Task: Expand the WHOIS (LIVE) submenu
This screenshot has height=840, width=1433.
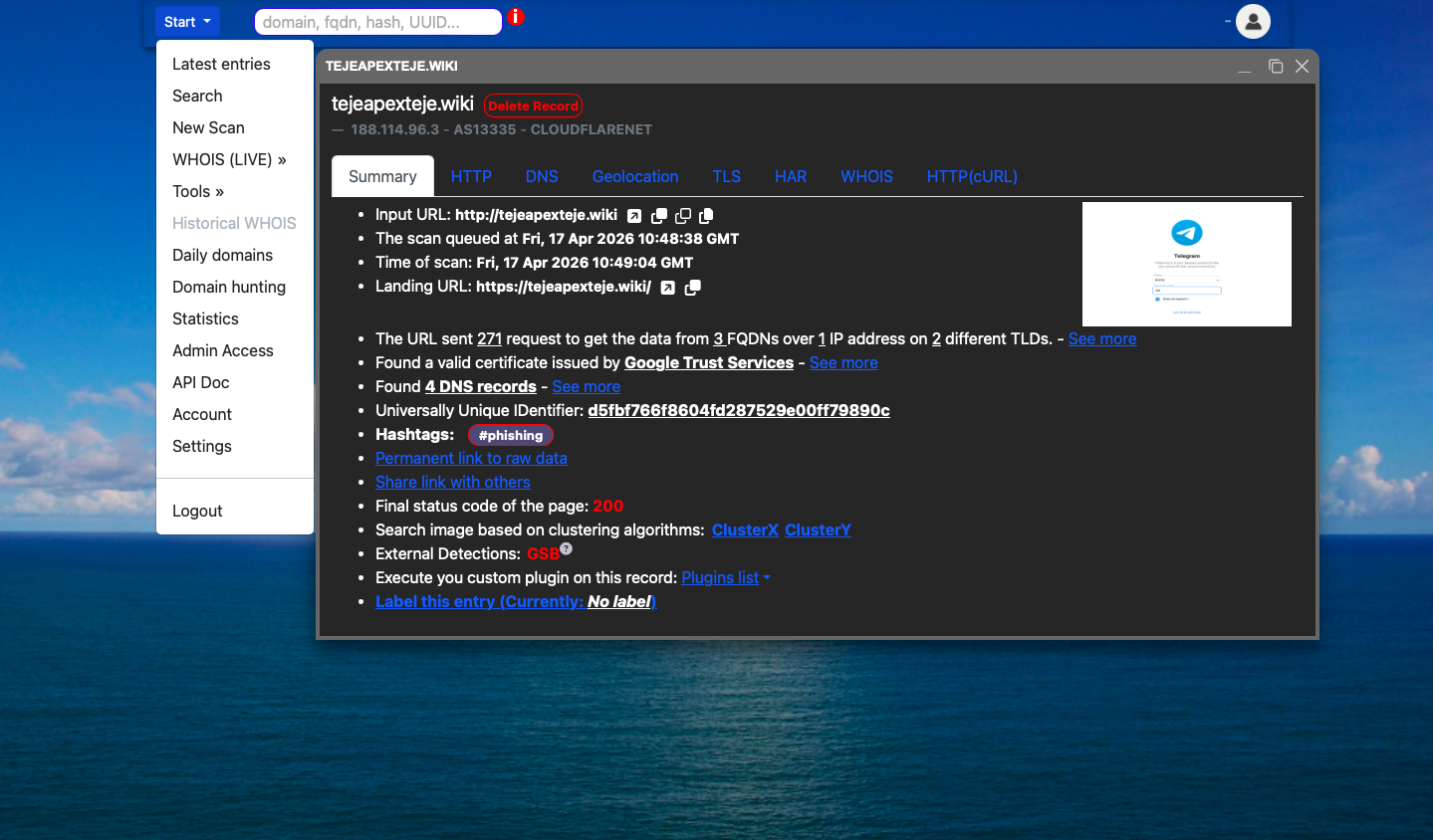Action: pos(229,159)
